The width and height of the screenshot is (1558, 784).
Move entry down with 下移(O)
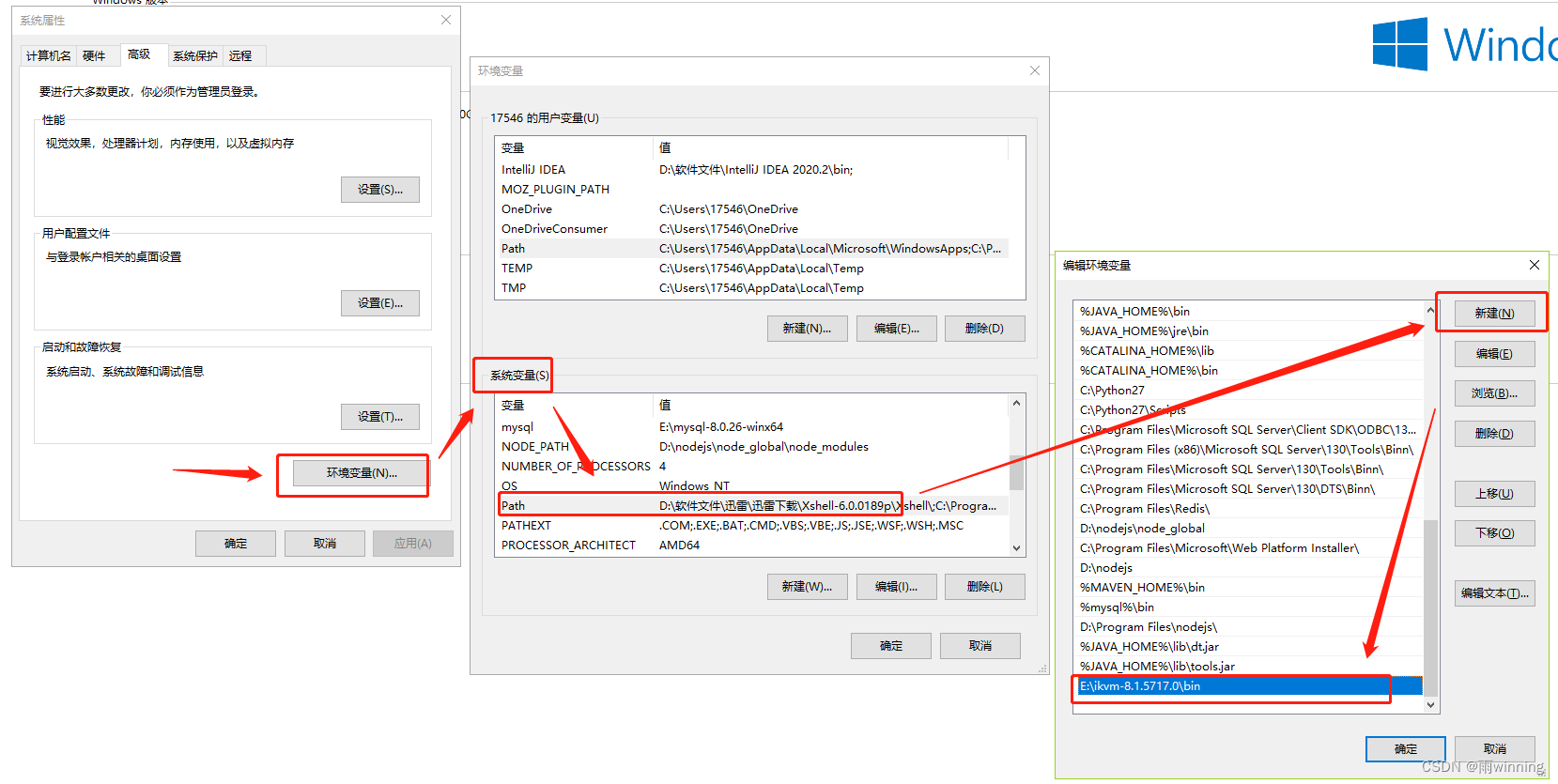pyautogui.click(x=1494, y=533)
